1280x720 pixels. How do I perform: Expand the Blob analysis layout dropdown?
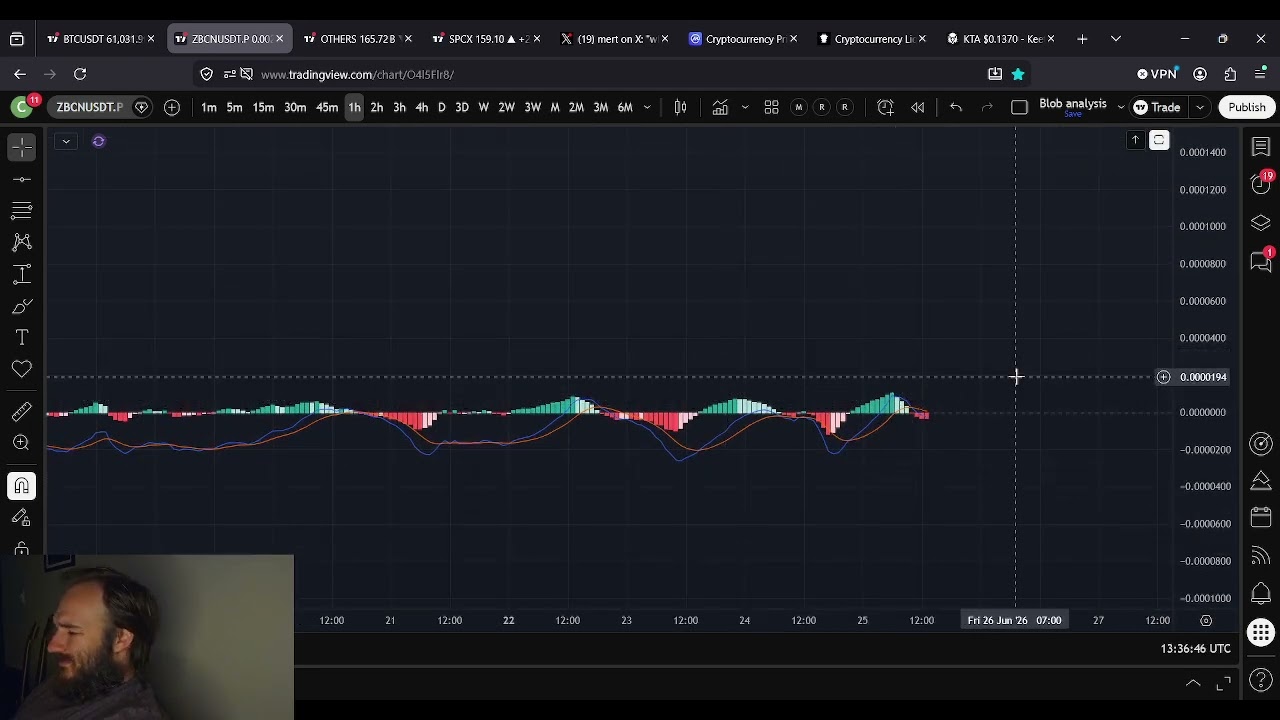(x=1120, y=107)
